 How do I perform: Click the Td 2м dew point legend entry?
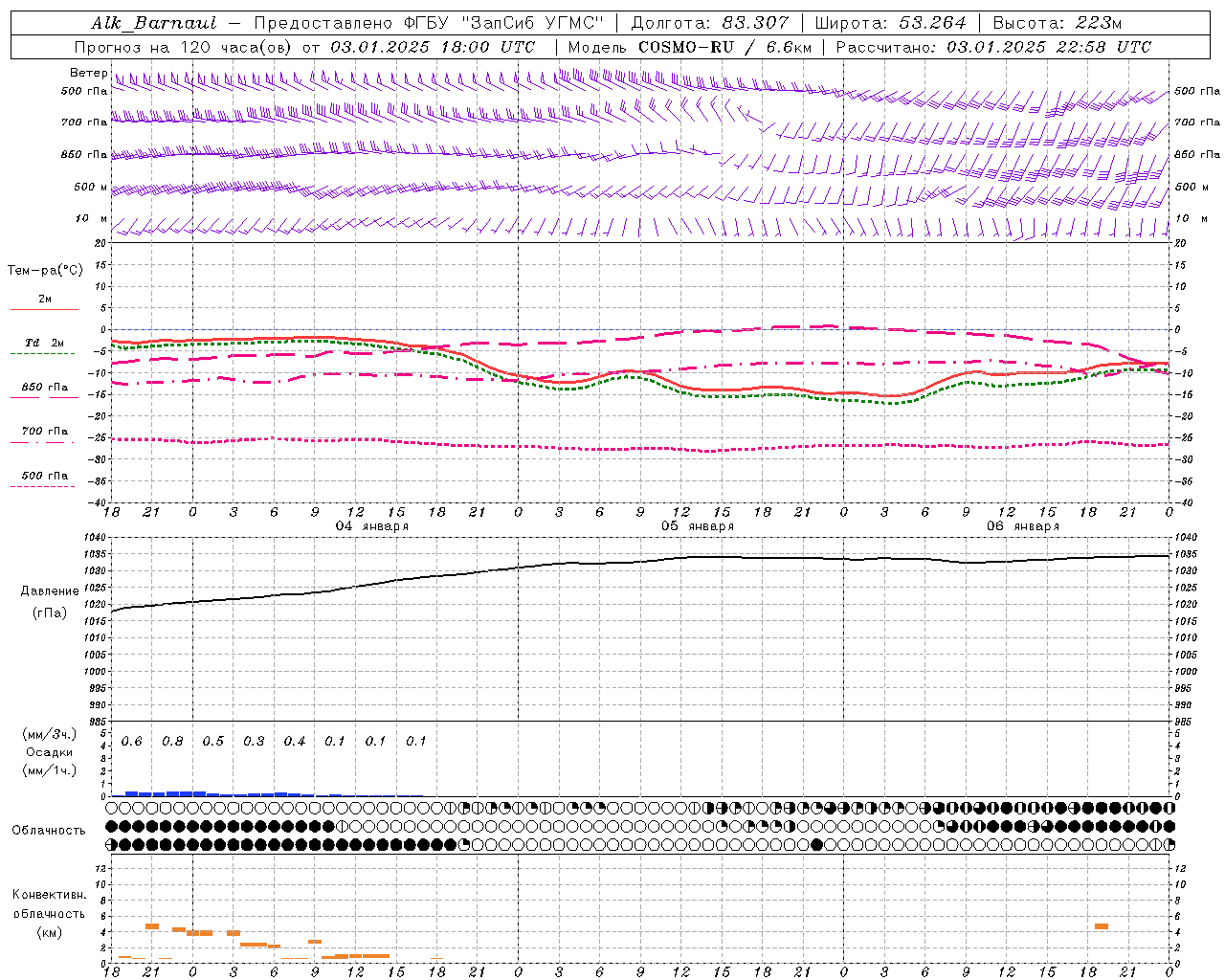[44, 343]
